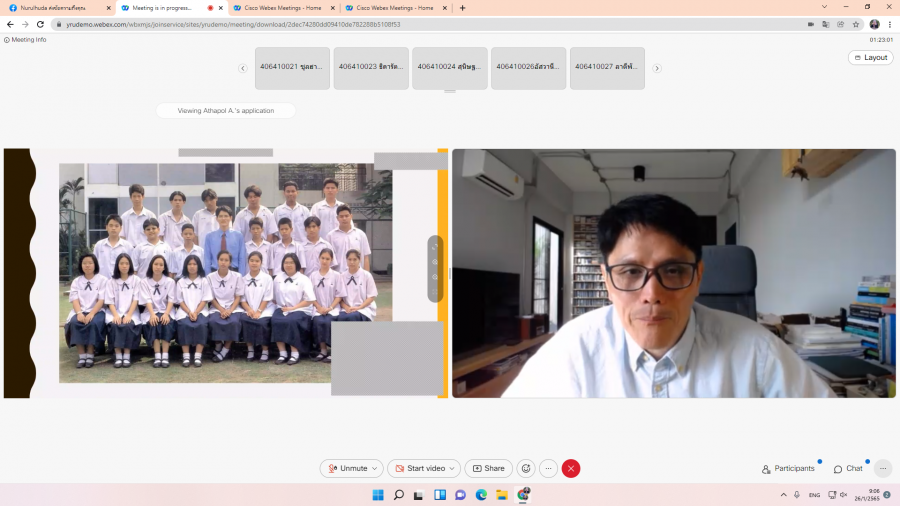
Task: Open more options in the meeting controls
Action: [x=549, y=468]
